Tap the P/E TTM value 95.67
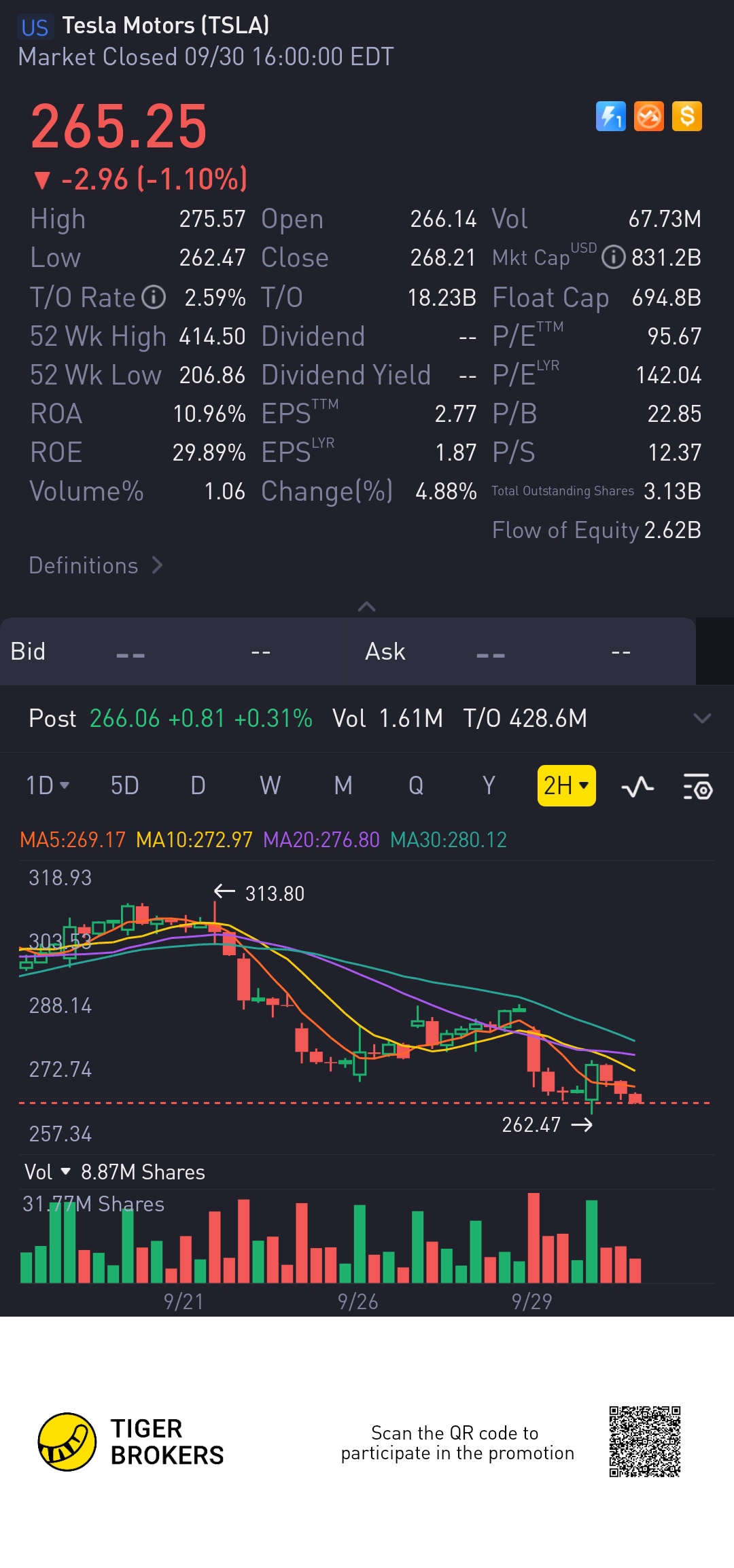The width and height of the screenshot is (734, 1568). pyautogui.click(x=674, y=336)
